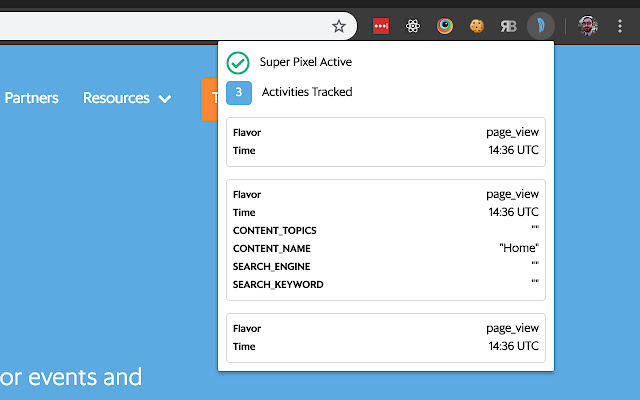This screenshot has height=400, width=640.
Task: Click the "Home" content name value
Action: pyautogui.click(x=519, y=248)
